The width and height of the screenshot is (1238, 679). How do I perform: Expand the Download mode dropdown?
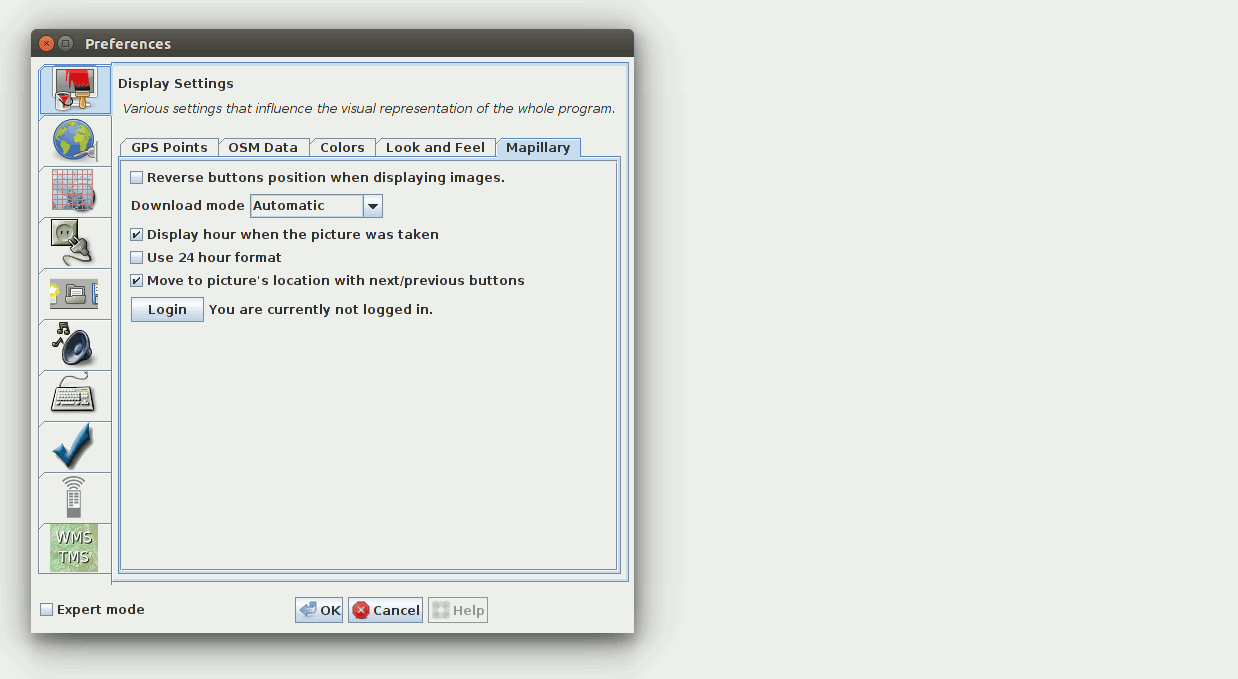pos(372,206)
